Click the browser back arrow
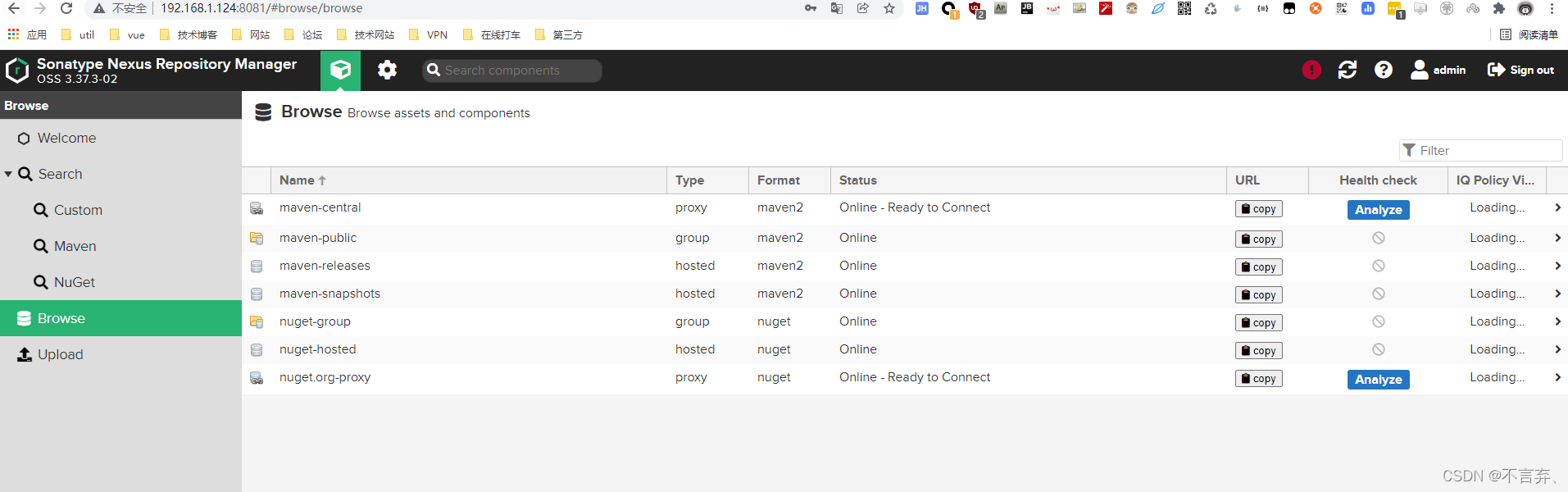 (x=14, y=8)
